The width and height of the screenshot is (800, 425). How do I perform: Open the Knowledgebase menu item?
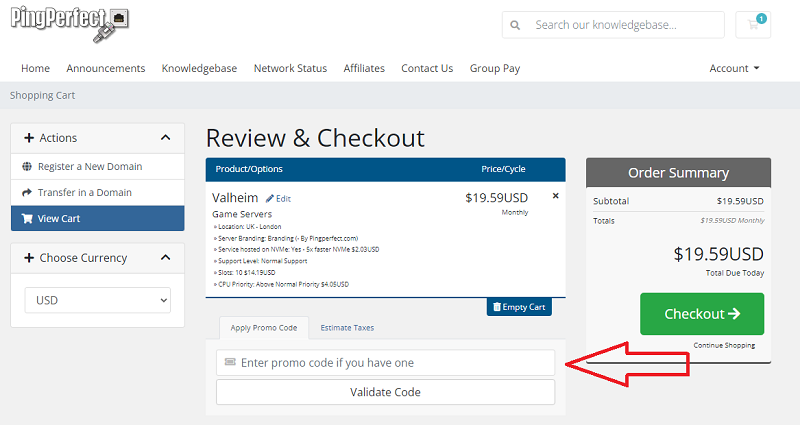tap(199, 68)
